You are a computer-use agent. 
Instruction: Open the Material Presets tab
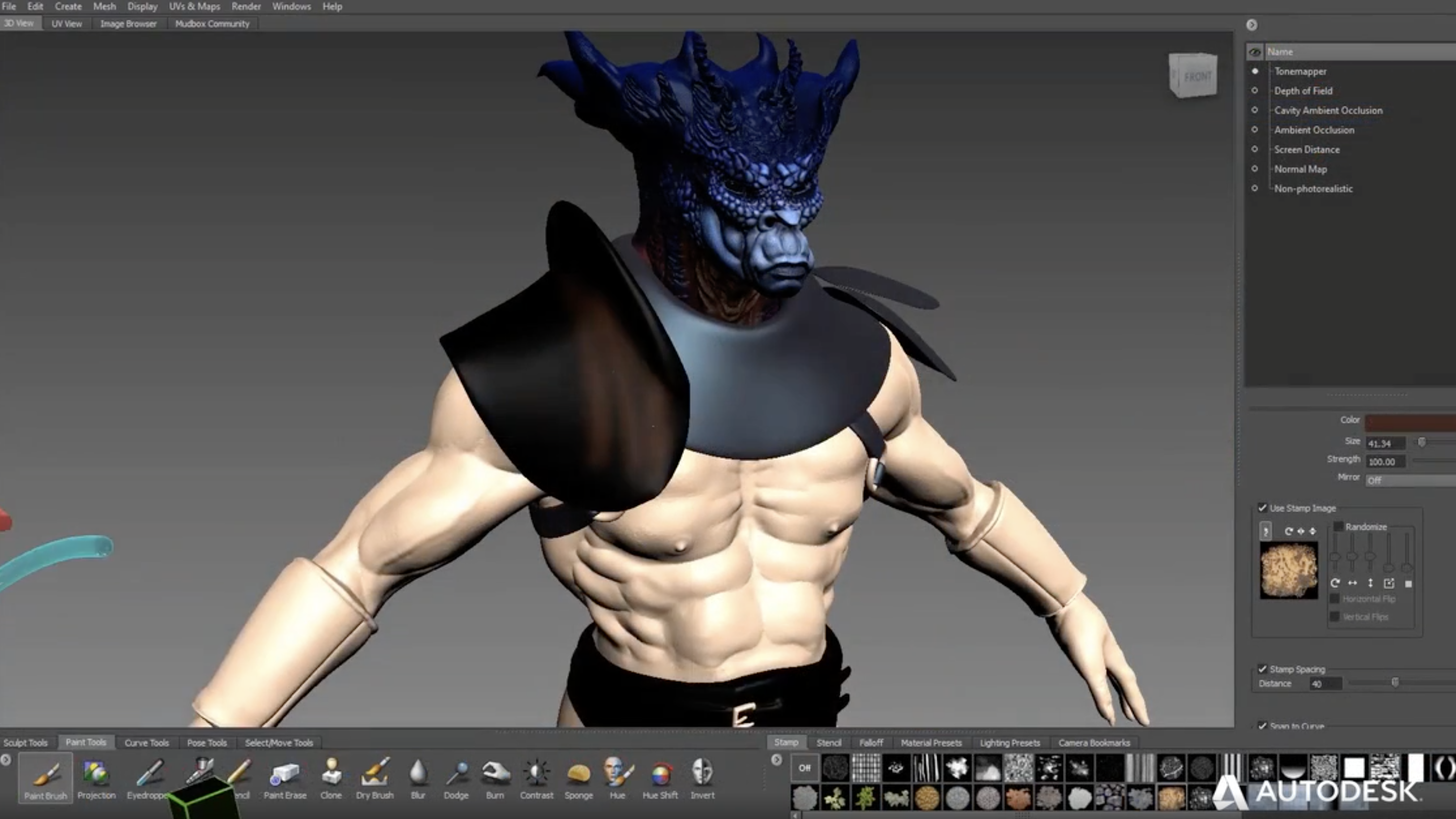pos(931,743)
